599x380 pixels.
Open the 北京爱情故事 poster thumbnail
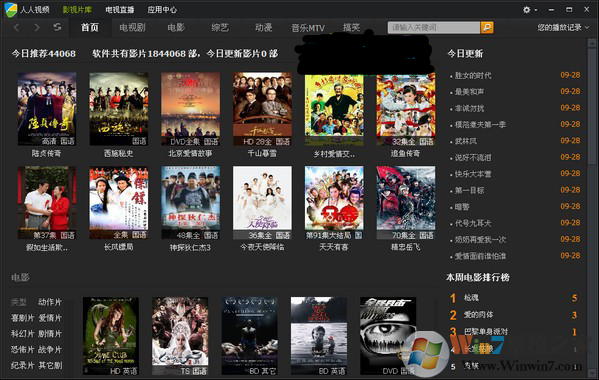190,109
